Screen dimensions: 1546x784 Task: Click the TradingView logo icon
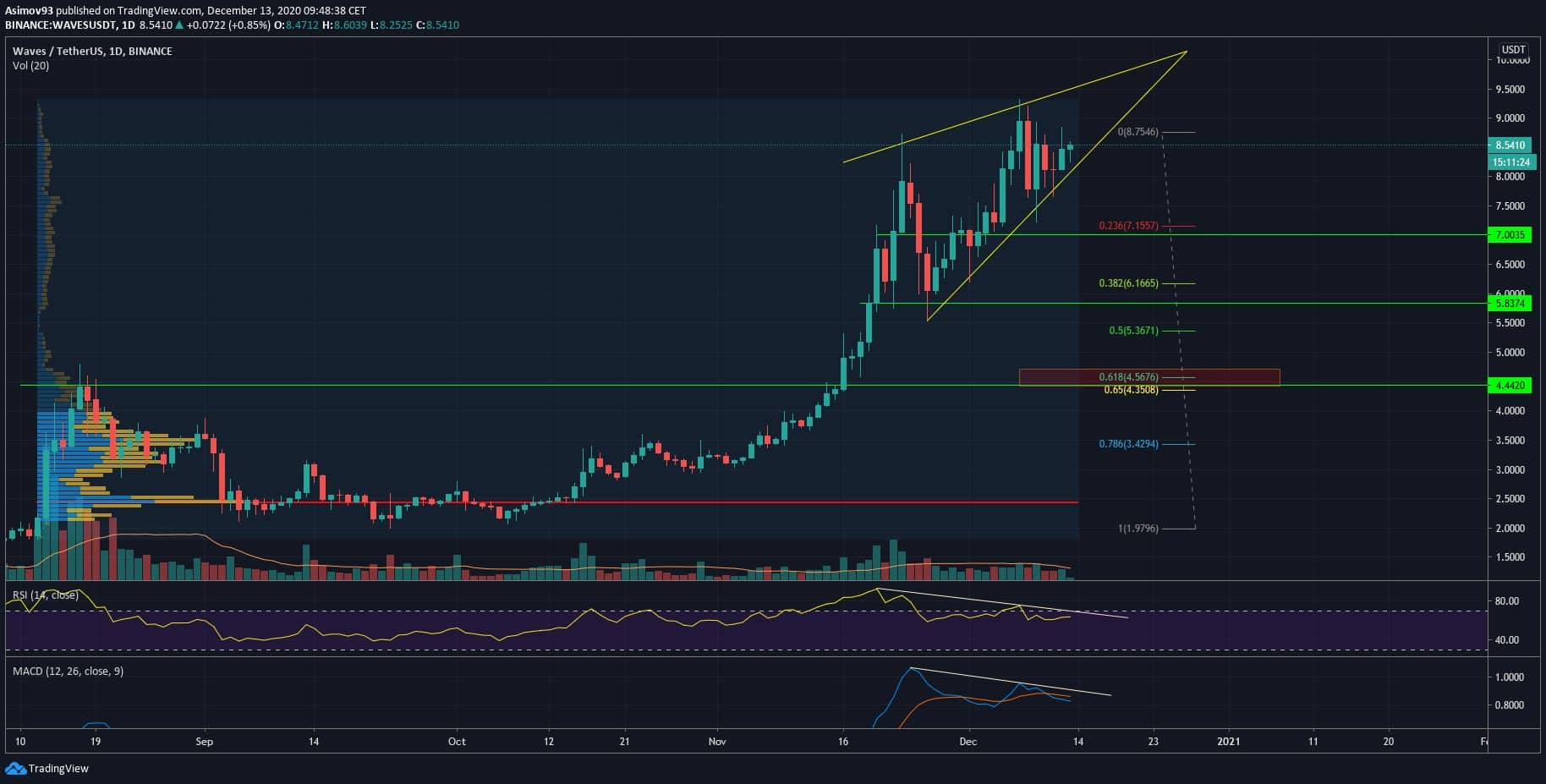coord(15,768)
